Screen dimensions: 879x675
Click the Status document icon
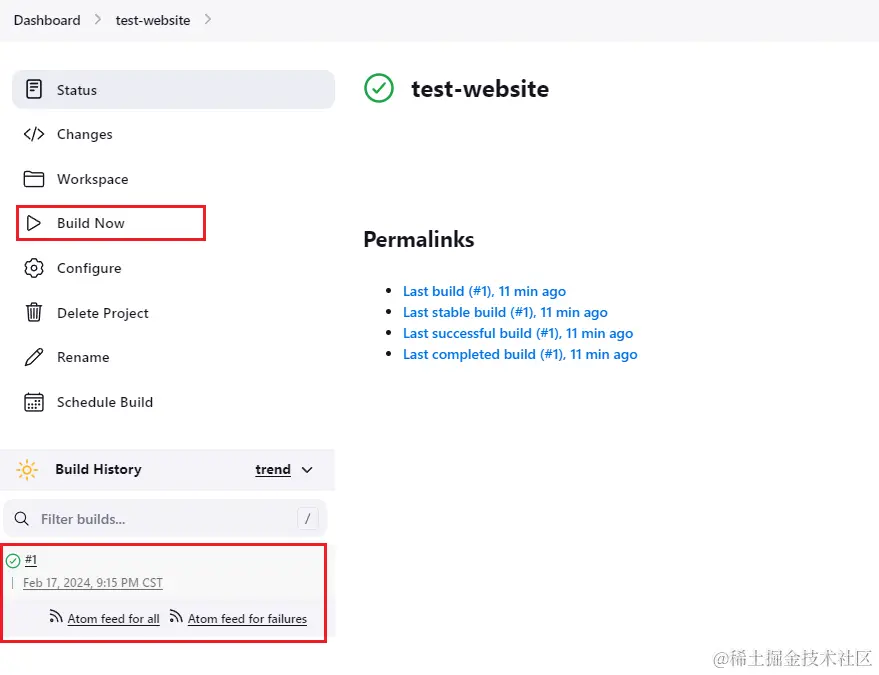point(34,90)
